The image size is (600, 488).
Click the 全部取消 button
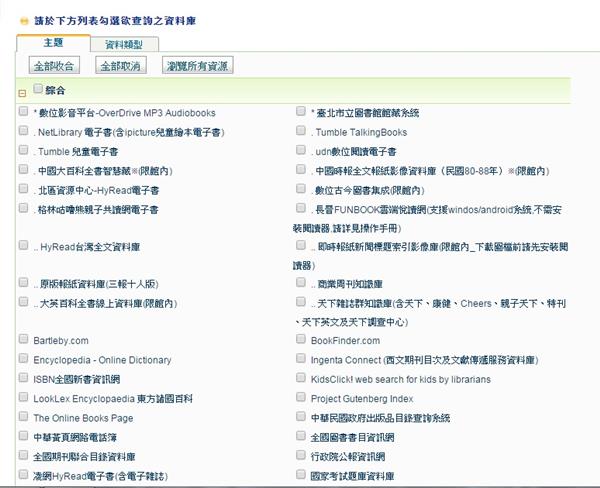click(122, 65)
